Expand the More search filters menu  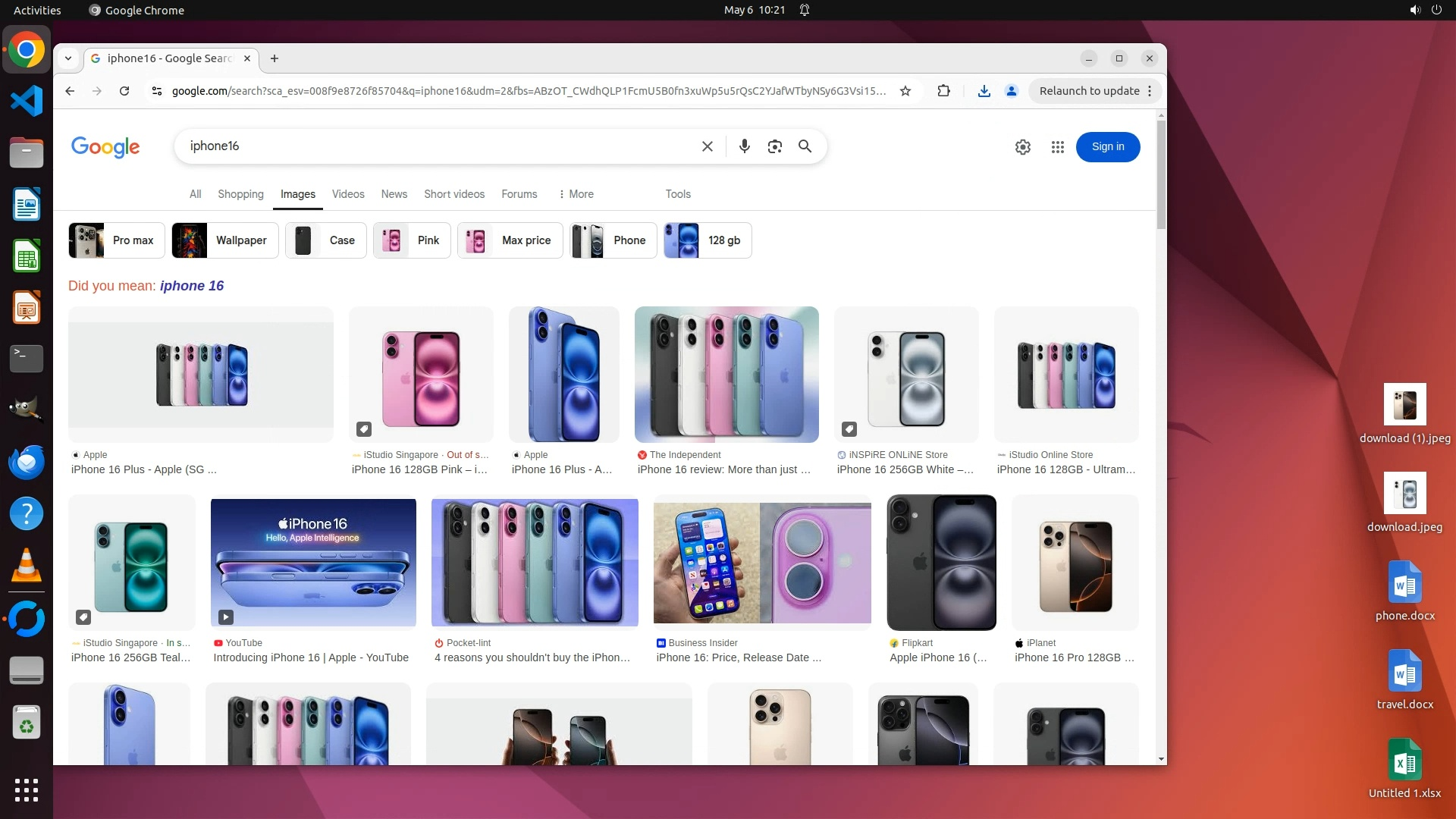coord(576,194)
